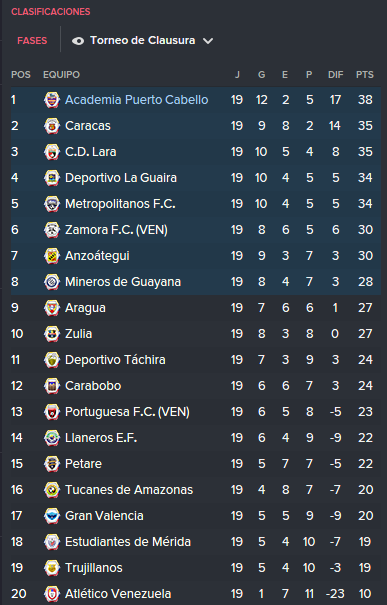Click the Caracas club badge icon
This screenshot has width=387, height=605.
(x=52, y=126)
